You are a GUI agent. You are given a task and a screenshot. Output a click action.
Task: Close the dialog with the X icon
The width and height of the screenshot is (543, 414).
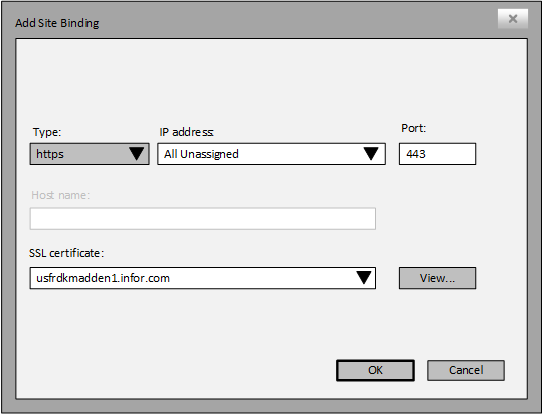click(513, 19)
